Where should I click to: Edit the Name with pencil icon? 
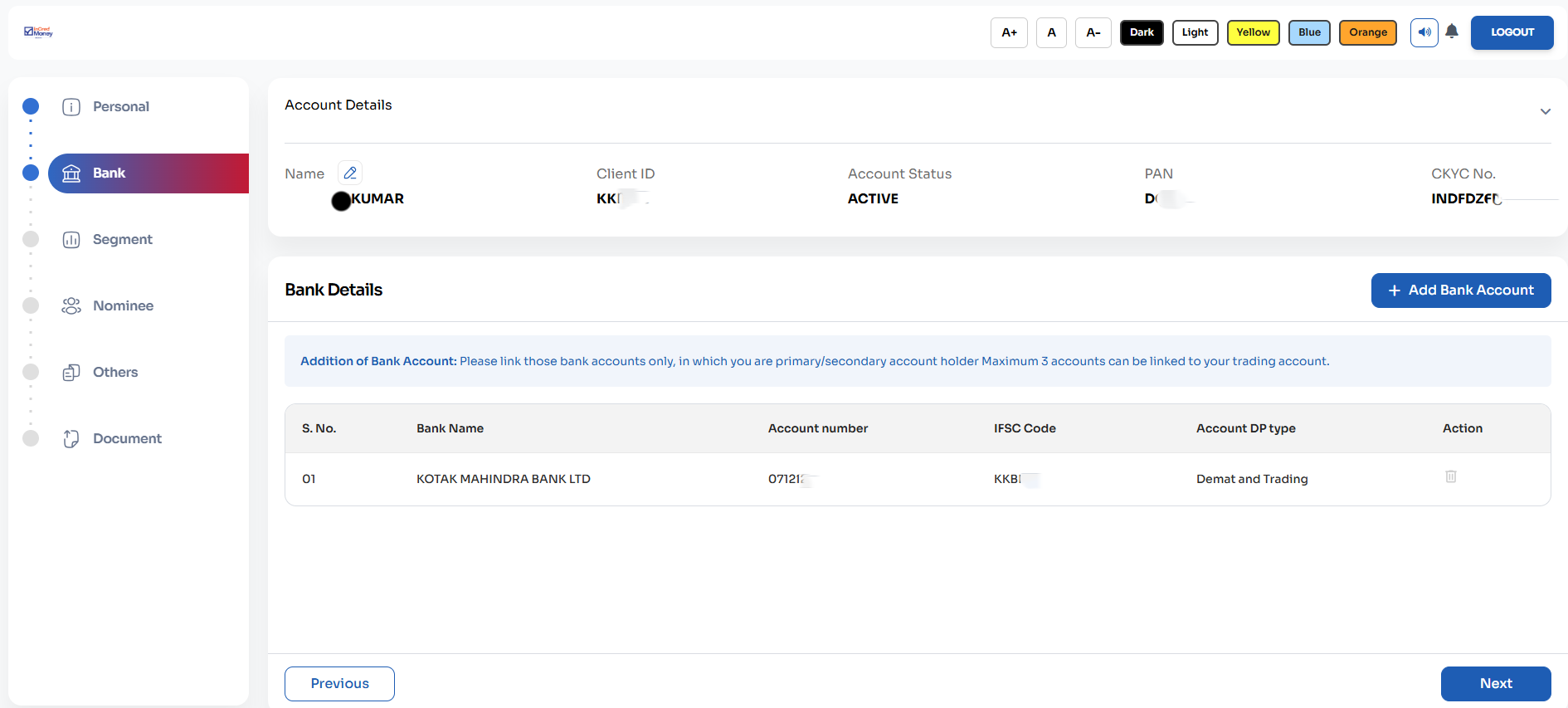tap(350, 173)
